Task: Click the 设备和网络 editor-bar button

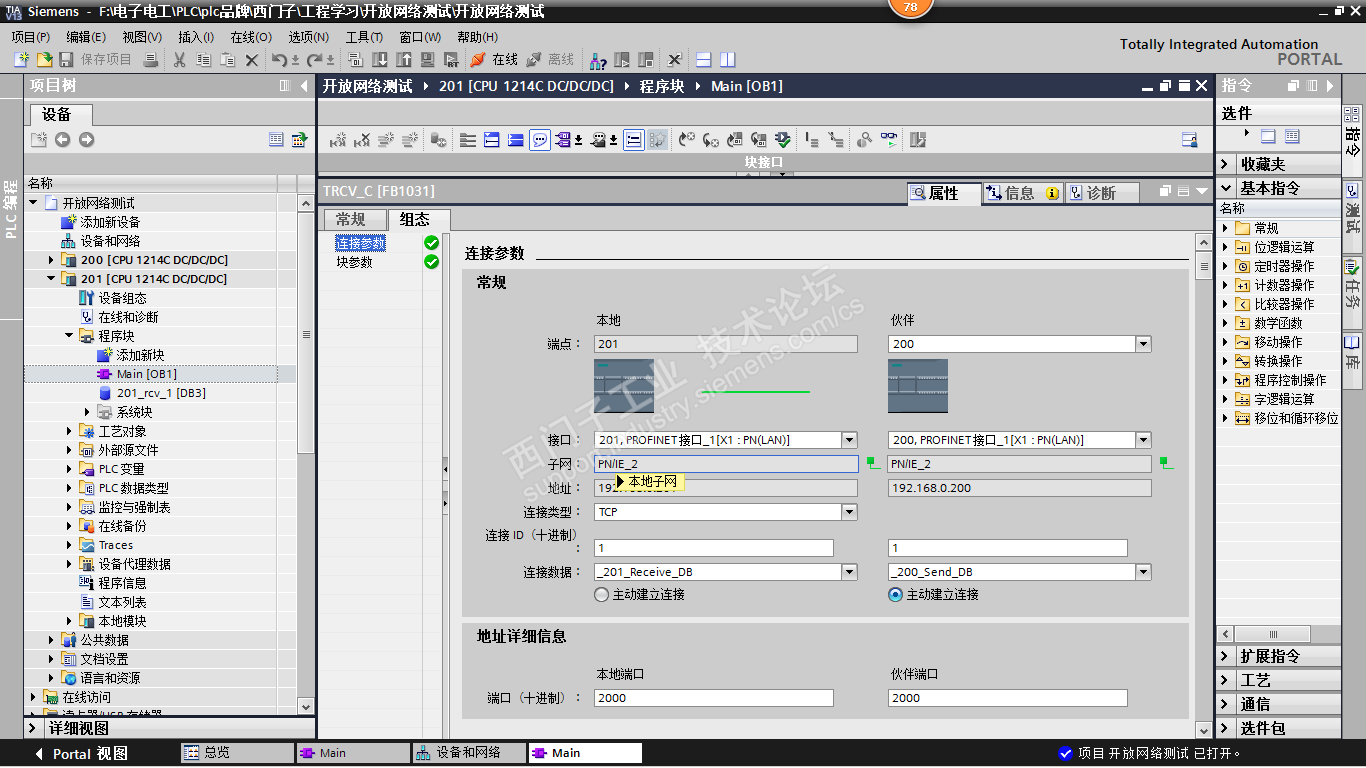Action: 468,753
